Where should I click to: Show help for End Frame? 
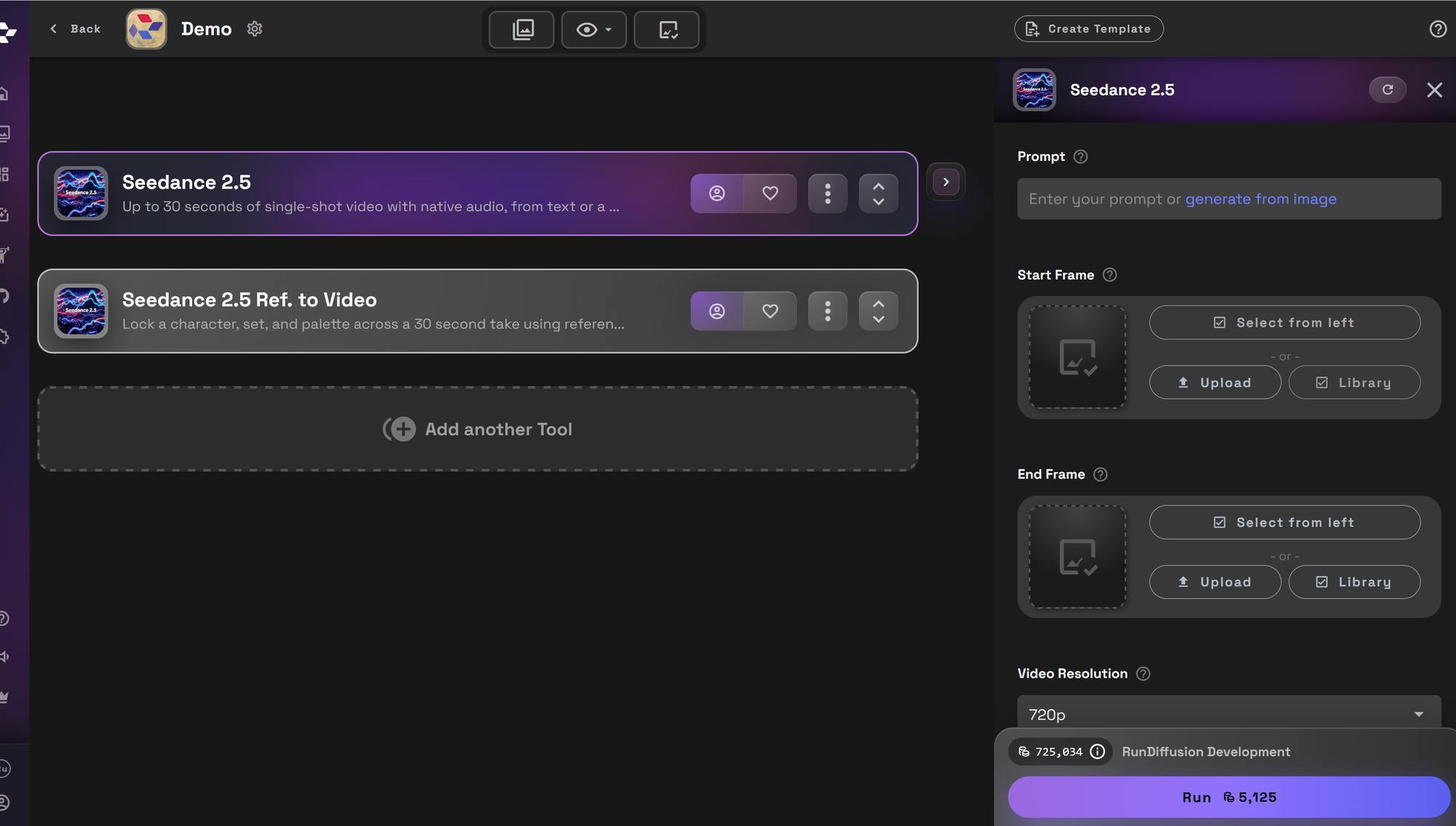tap(1101, 474)
